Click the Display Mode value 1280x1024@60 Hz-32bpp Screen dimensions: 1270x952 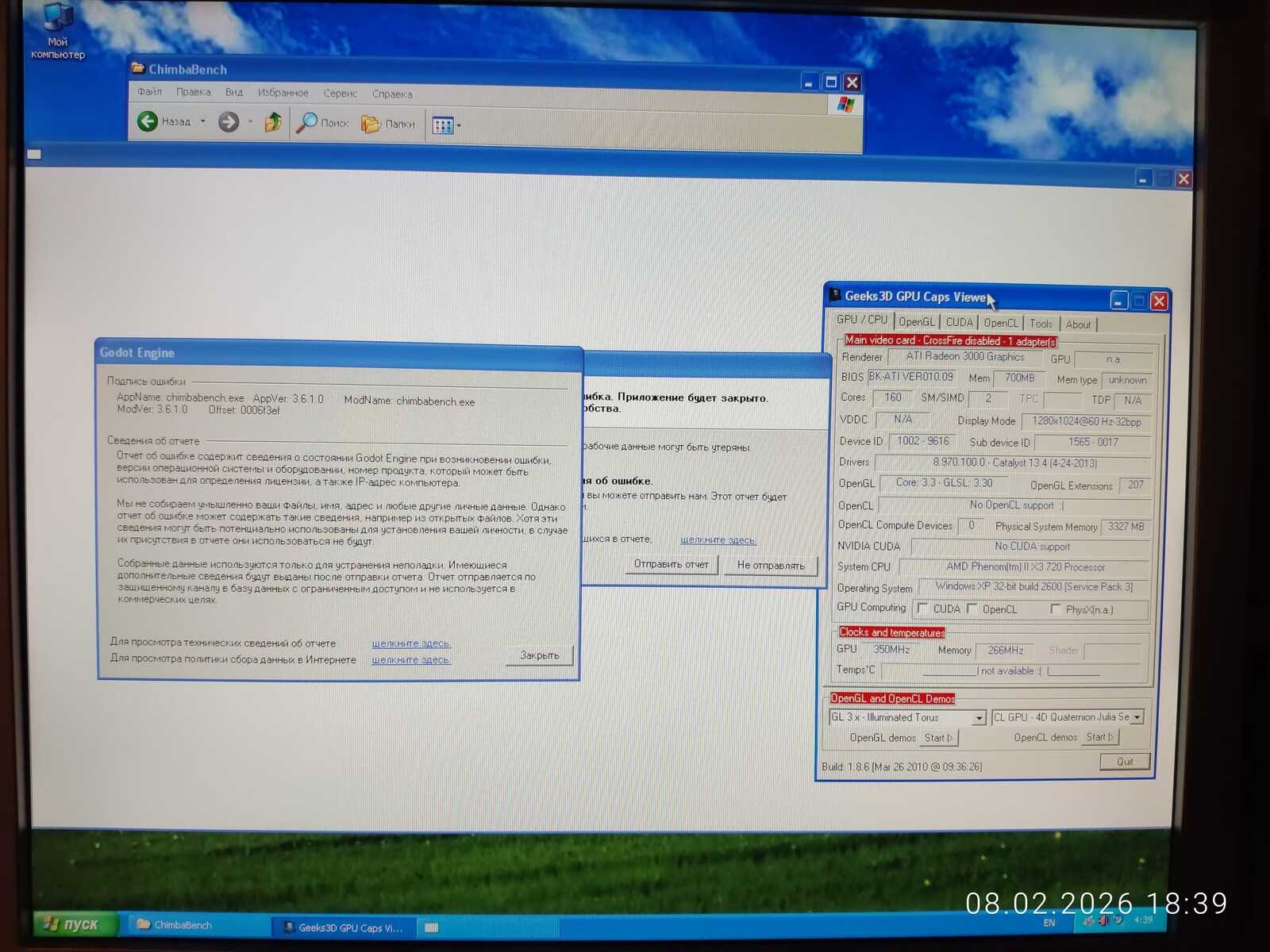click(x=1086, y=421)
